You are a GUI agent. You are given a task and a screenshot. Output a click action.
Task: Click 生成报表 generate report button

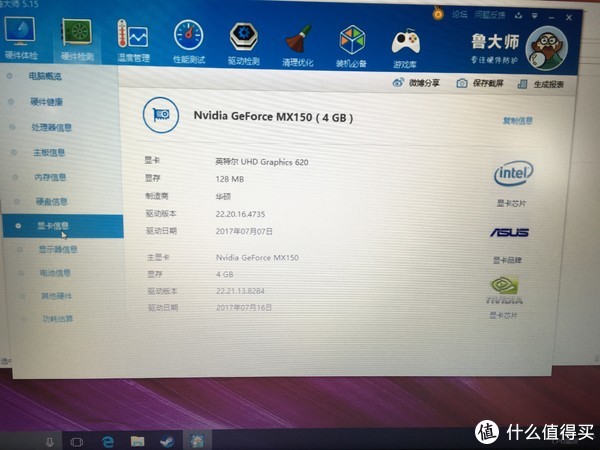click(x=541, y=85)
